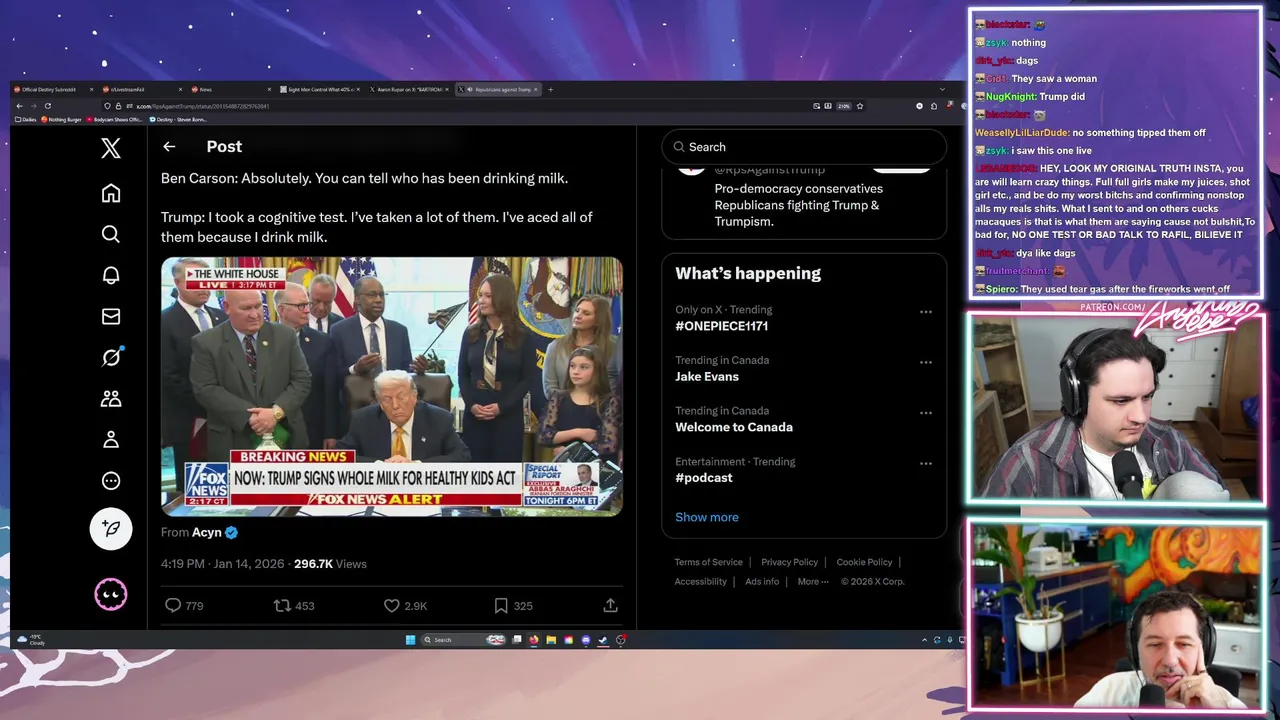Like the post (2.9K likes)
Screen dimensions: 1280x720
406,605
